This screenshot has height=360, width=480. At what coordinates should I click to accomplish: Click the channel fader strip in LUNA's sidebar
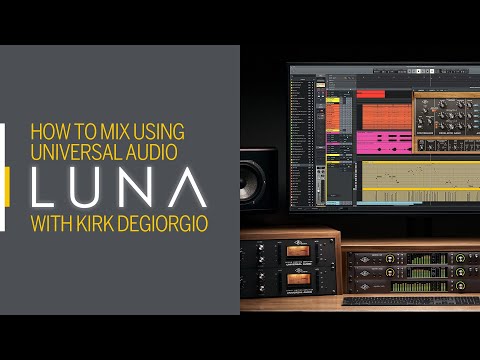(321, 185)
